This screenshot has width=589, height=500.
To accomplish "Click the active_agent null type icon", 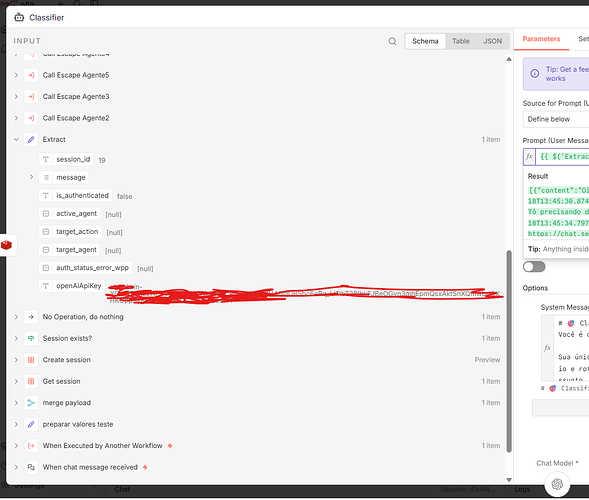I will click(45, 213).
